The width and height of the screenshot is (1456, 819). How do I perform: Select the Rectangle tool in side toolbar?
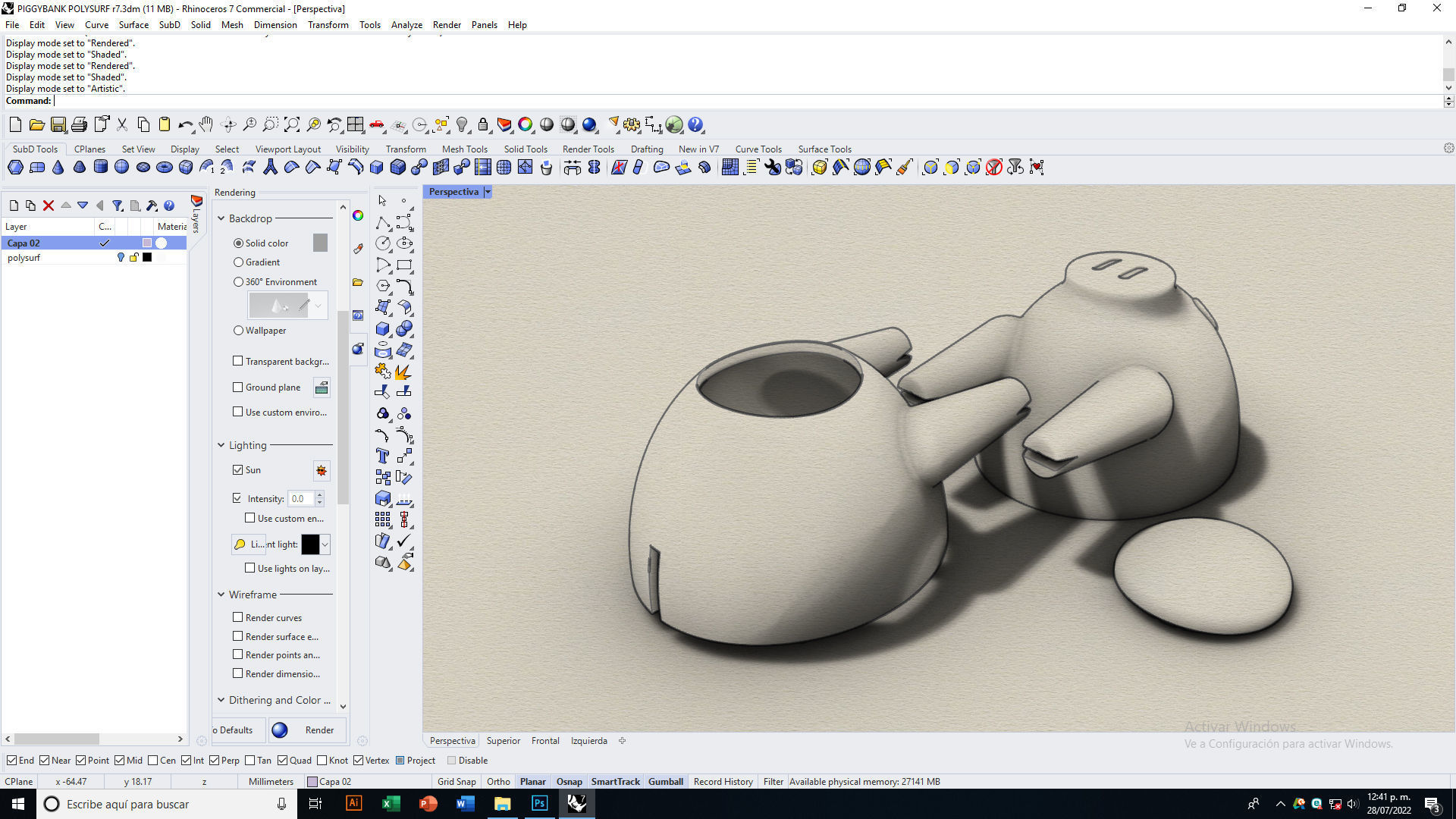[404, 265]
